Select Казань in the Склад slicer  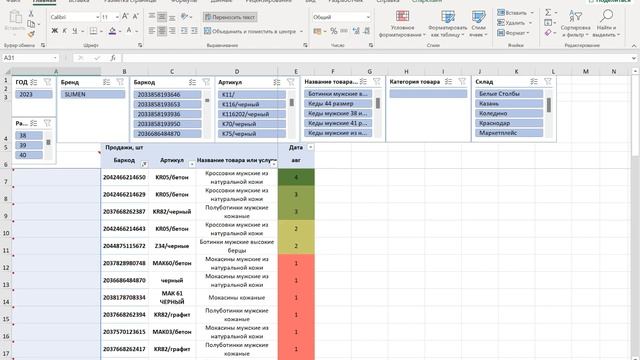[509, 104]
